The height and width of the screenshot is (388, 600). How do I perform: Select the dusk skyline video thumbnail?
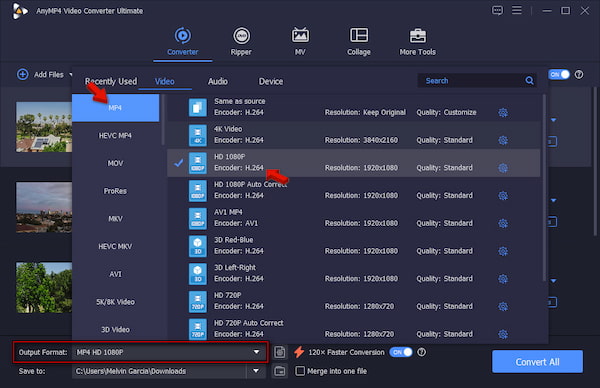pos(44,207)
